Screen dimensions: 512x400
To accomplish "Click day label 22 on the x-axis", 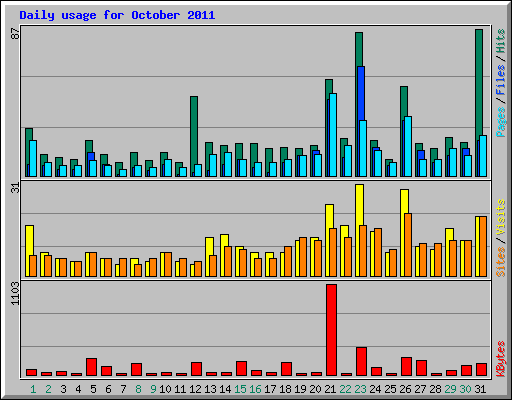I will pyautogui.click(x=345, y=389).
